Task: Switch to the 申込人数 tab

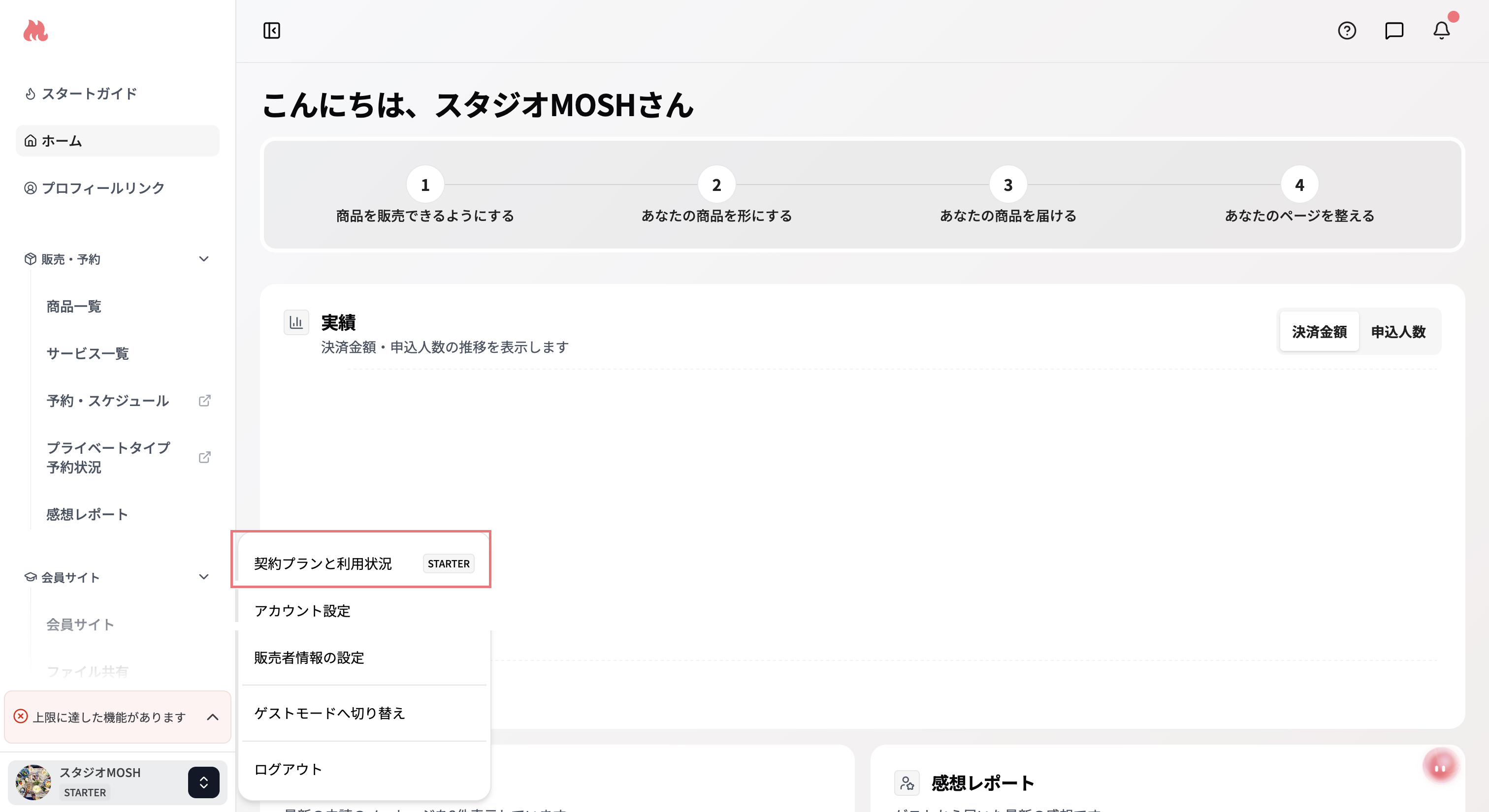Action: [x=1398, y=332]
